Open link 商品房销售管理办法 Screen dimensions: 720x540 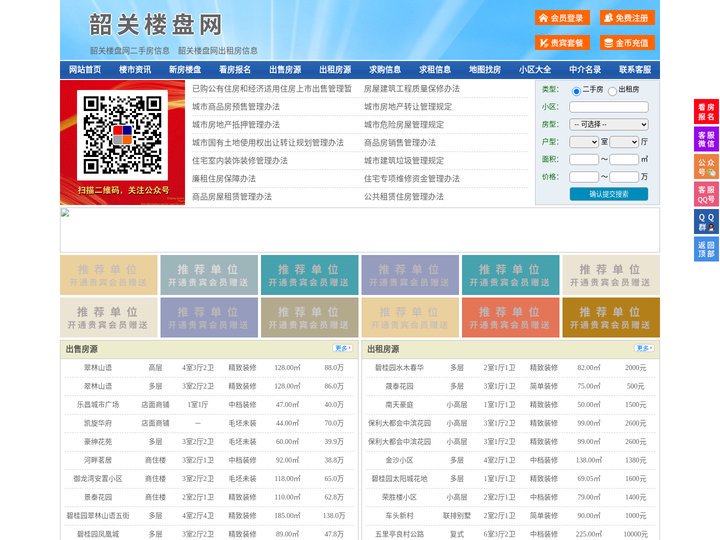tap(400, 142)
